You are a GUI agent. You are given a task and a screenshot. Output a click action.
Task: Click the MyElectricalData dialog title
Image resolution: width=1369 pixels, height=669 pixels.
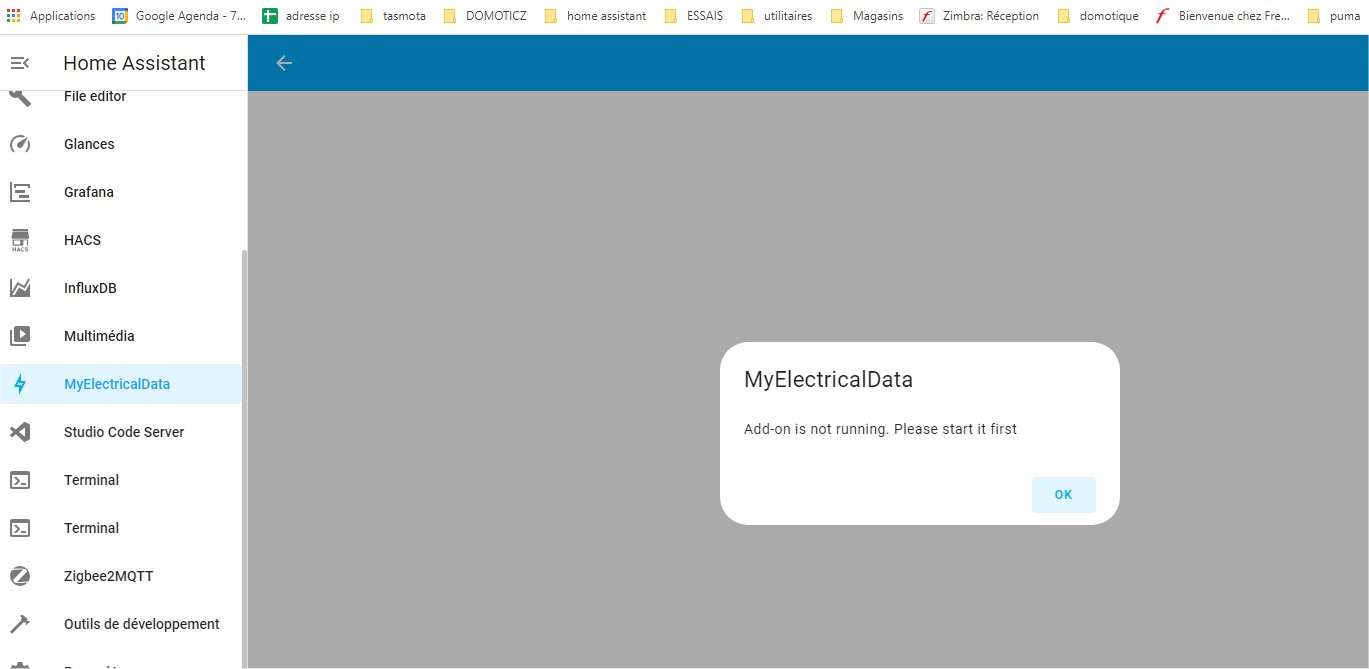click(828, 380)
